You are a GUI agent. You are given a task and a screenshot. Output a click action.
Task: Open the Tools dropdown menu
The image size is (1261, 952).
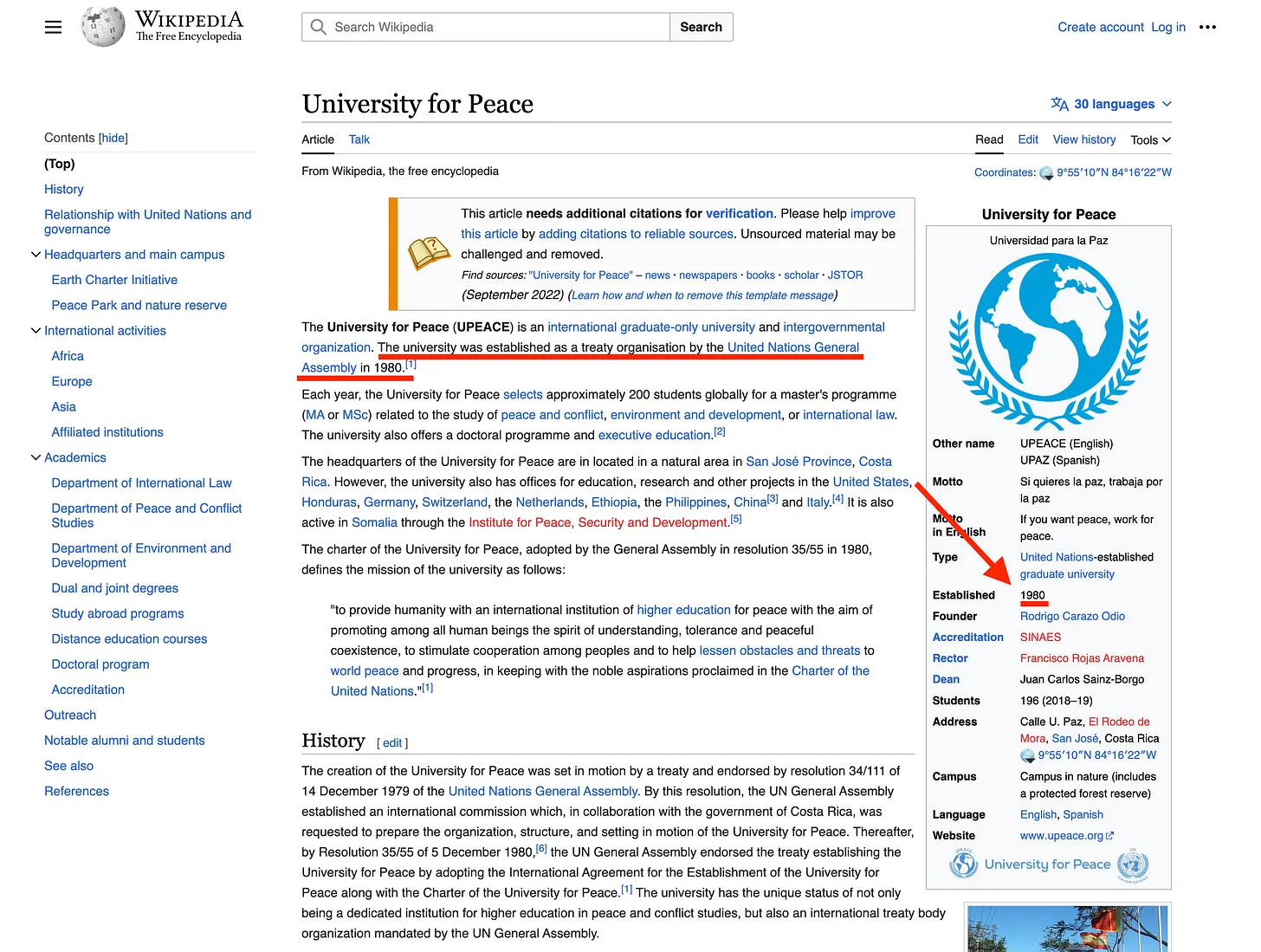point(1150,139)
